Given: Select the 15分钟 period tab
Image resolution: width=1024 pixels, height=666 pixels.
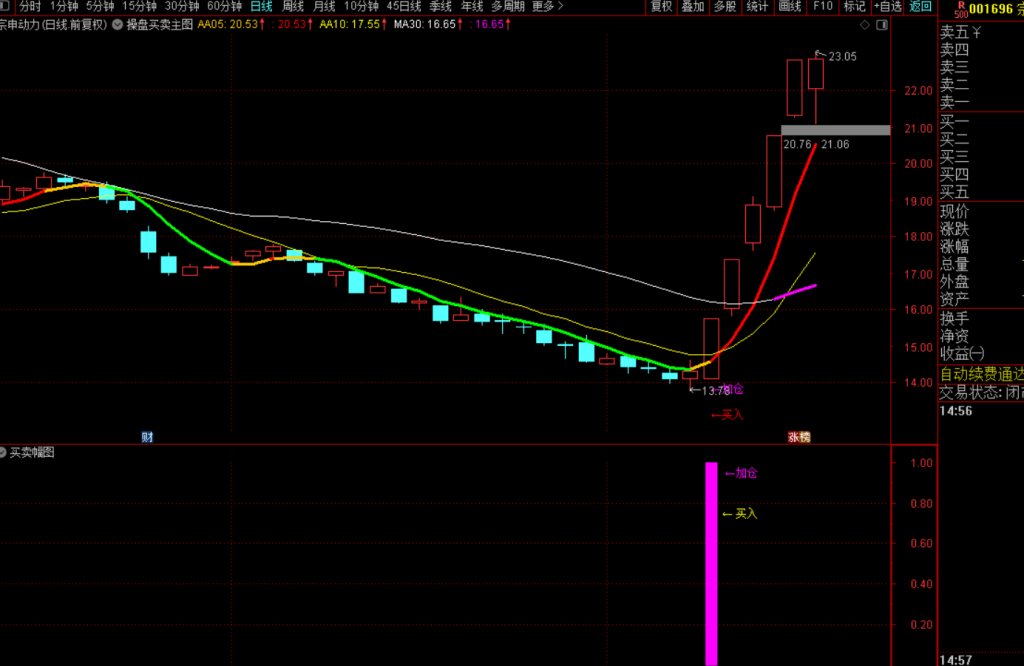Looking at the screenshot, I should point(139,7).
